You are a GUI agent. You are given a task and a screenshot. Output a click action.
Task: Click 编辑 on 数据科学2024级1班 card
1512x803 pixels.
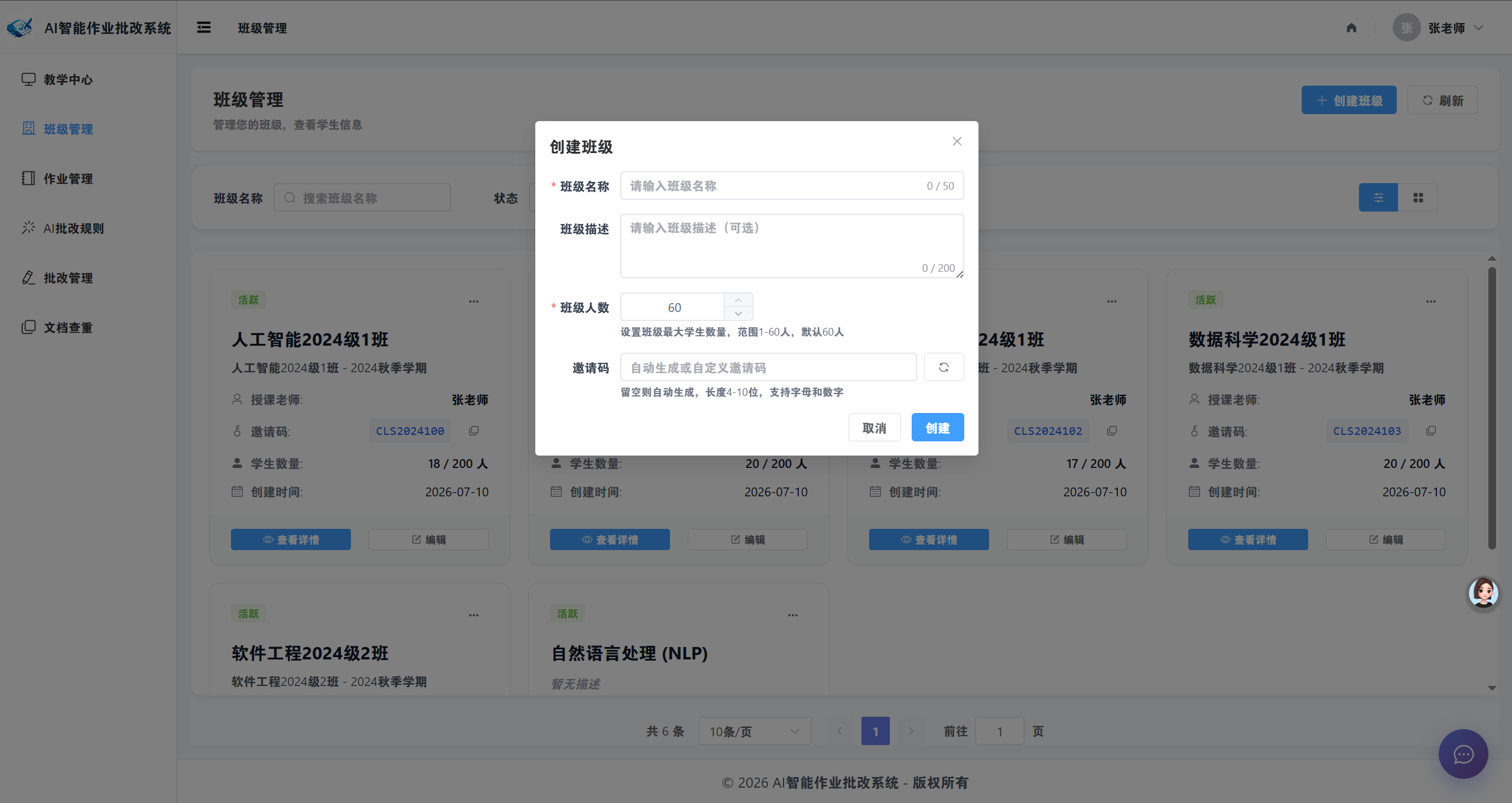[1386, 539]
